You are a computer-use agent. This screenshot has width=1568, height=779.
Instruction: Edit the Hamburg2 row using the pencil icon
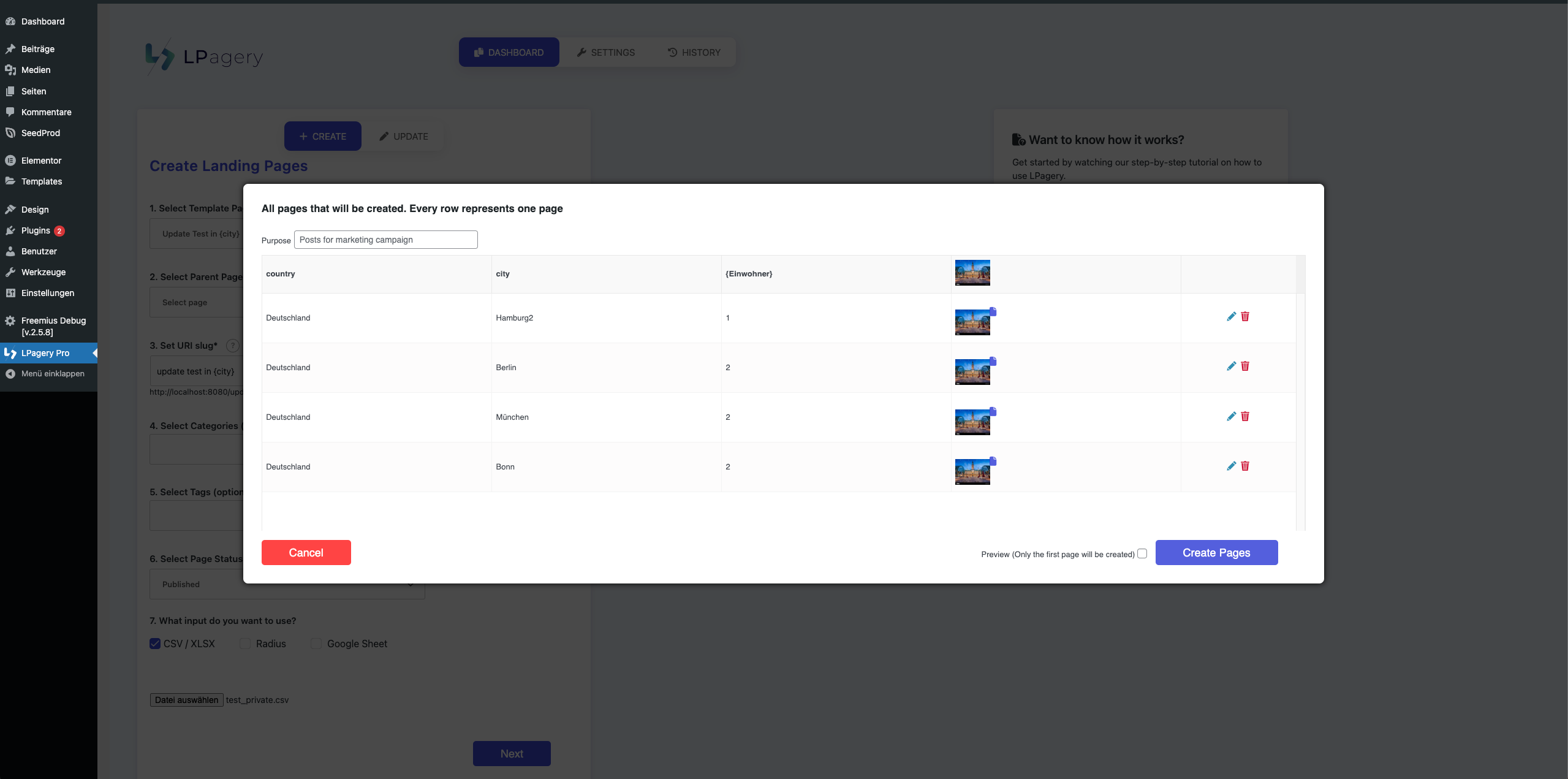[x=1231, y=317]
